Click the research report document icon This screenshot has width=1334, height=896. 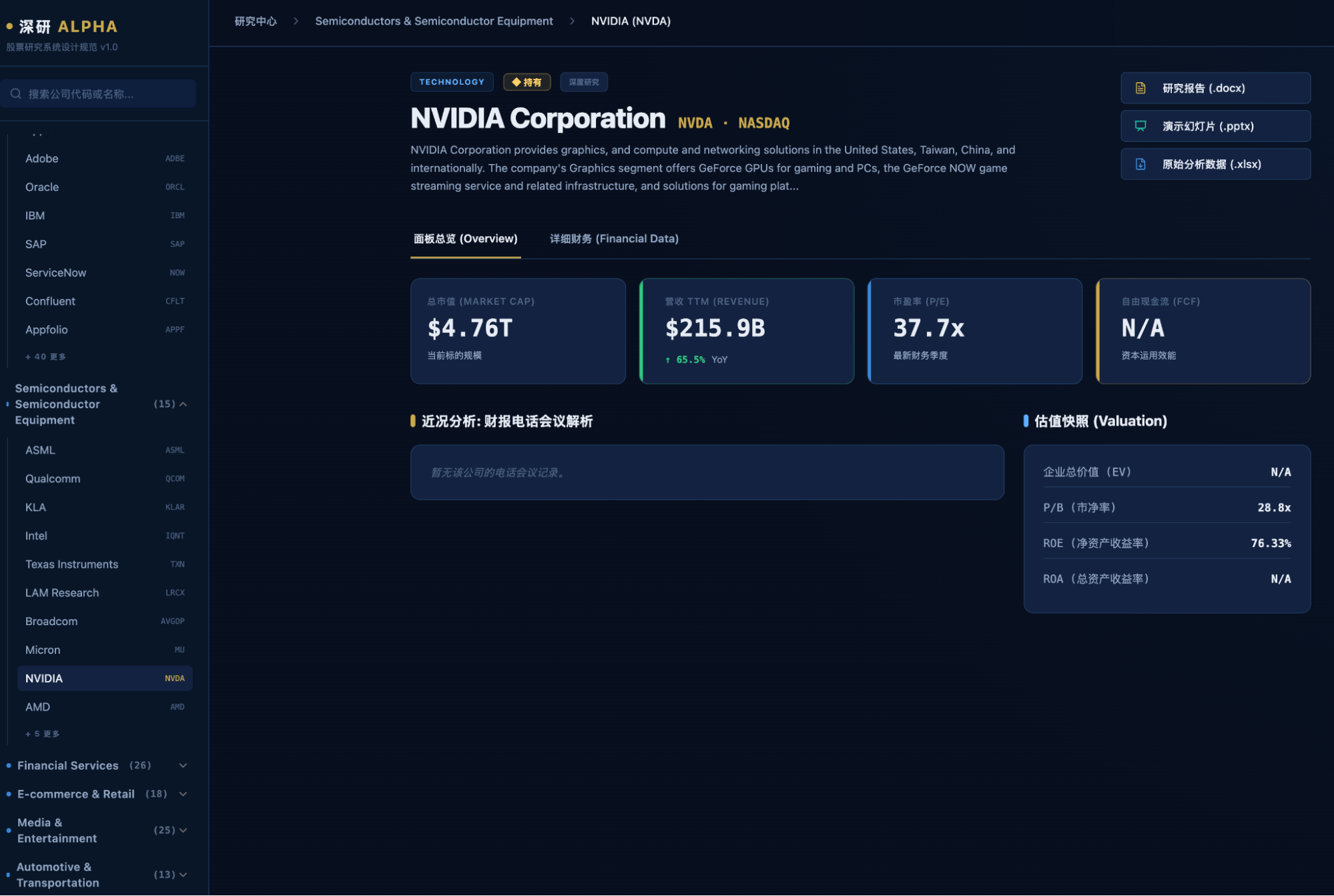[1140, 88]
